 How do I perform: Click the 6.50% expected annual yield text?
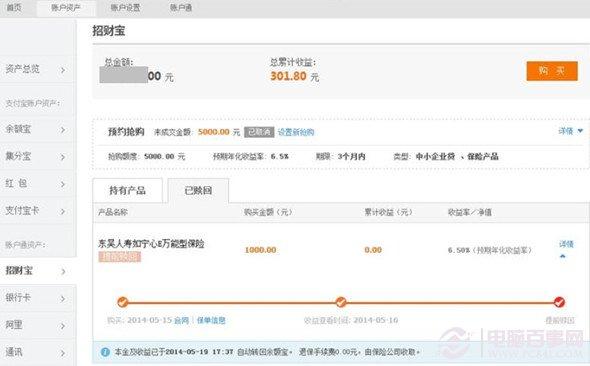click(490, 250)
